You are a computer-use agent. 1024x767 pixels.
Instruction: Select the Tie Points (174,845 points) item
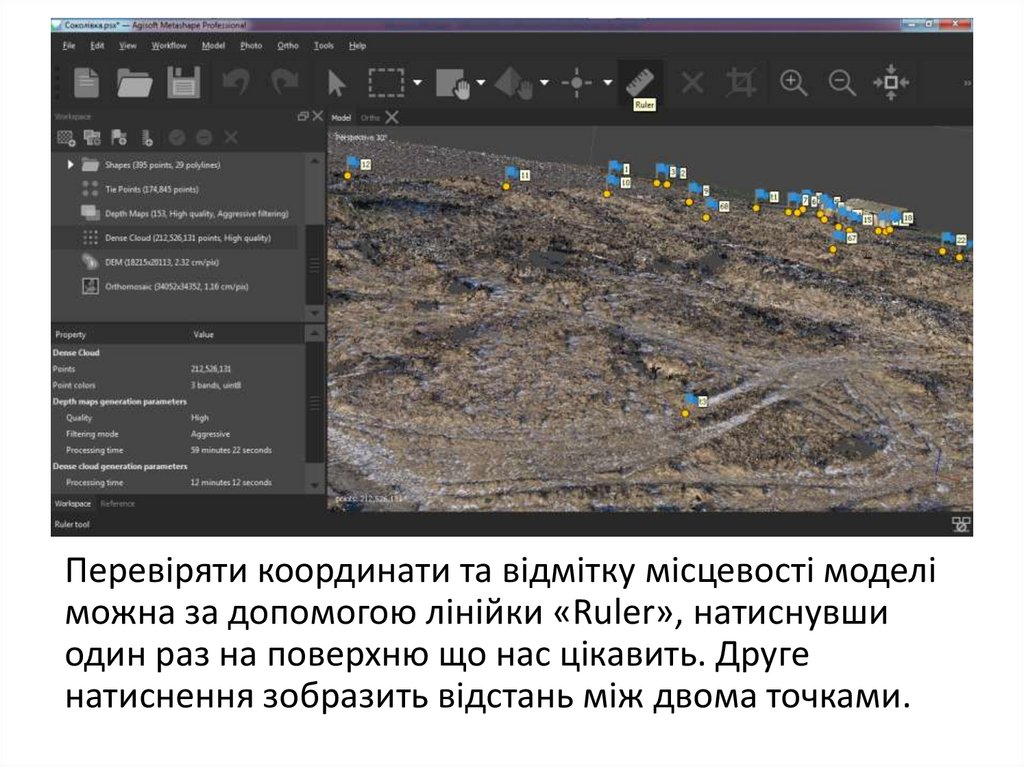pos(152,189)
